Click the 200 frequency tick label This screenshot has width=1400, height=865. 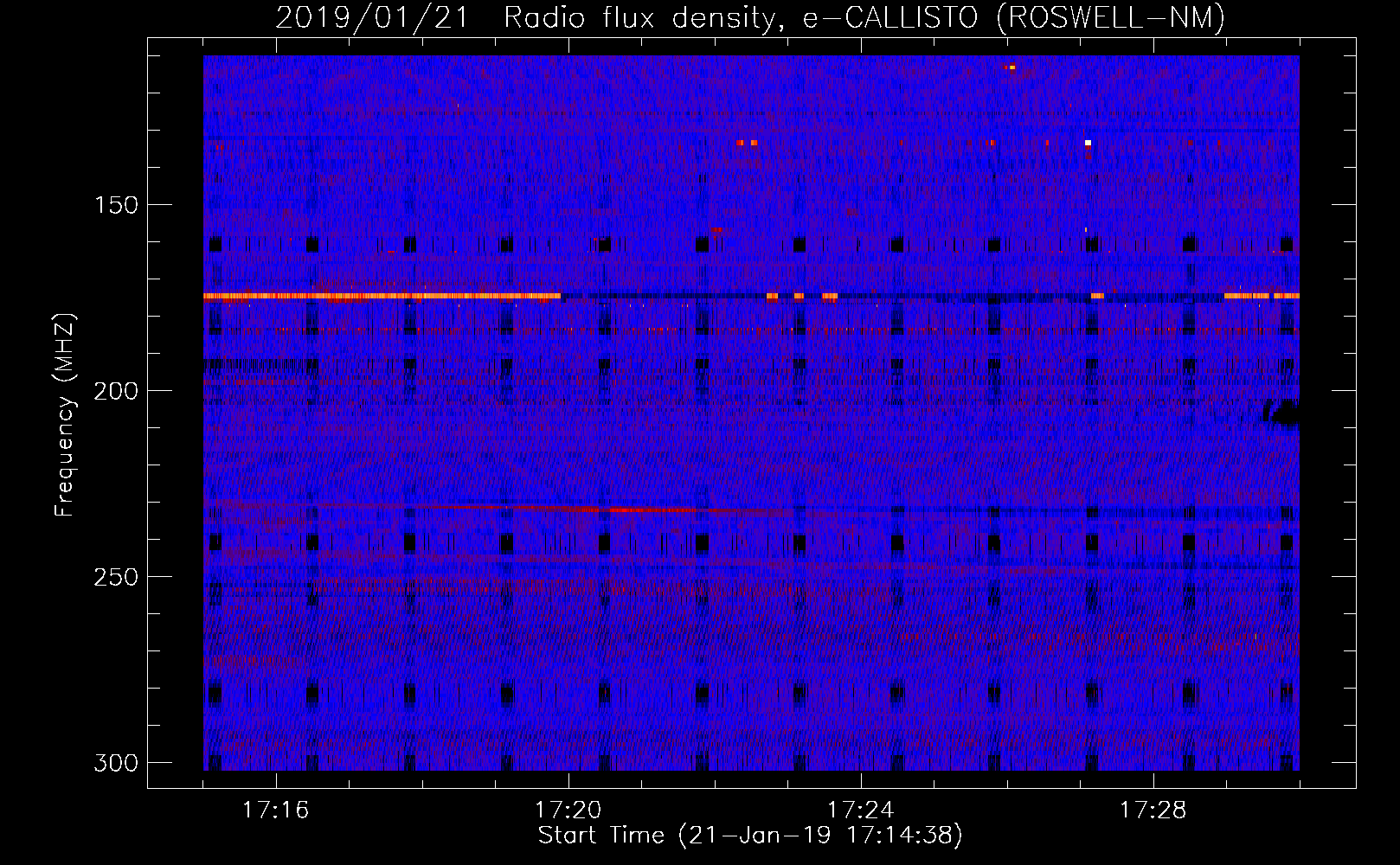tap(116, 391)
